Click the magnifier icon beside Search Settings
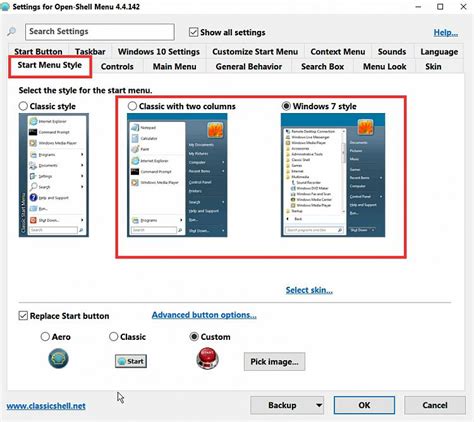 tap(11, 32)
